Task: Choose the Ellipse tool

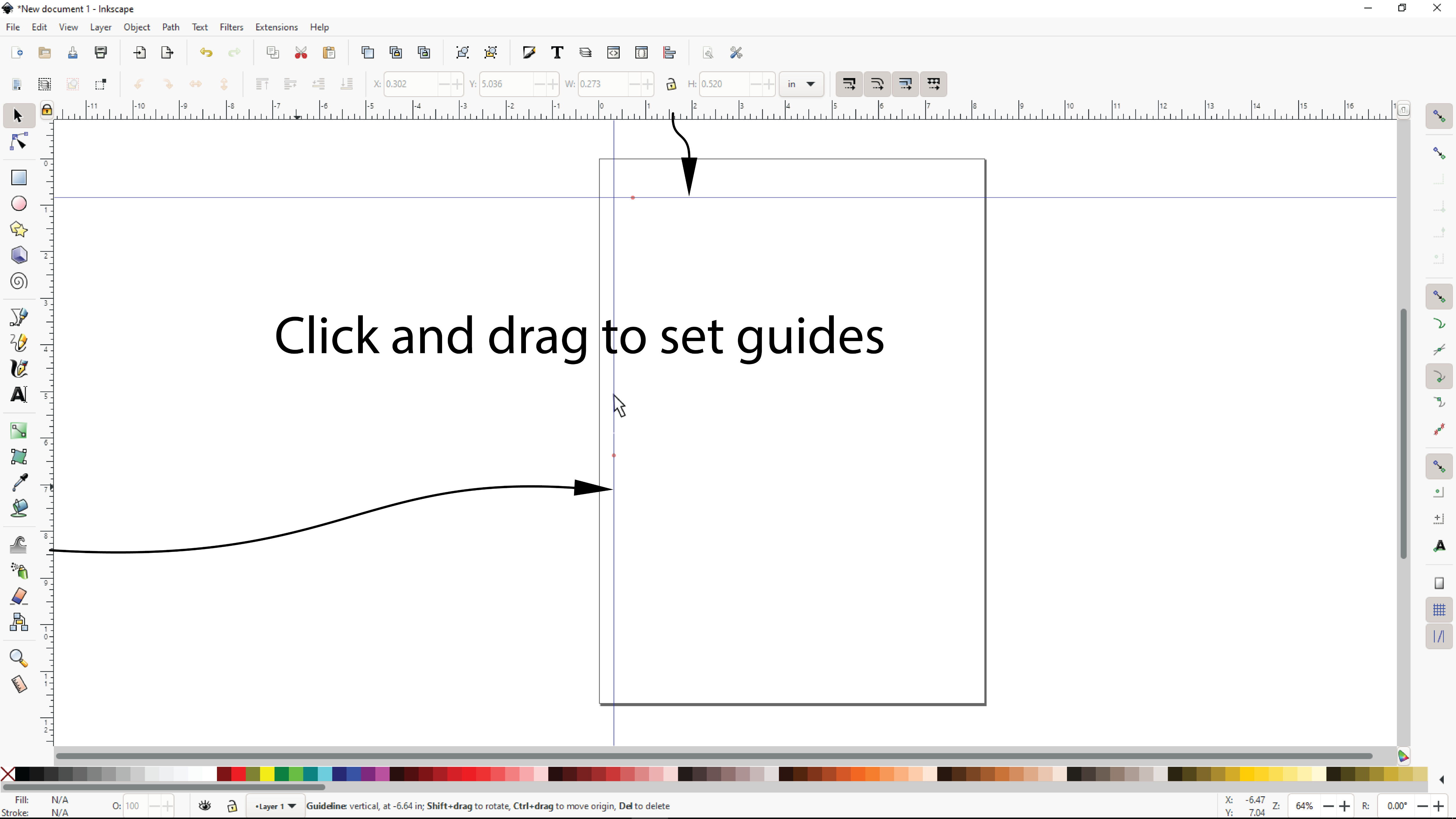Action: click(x=19, y=204)
